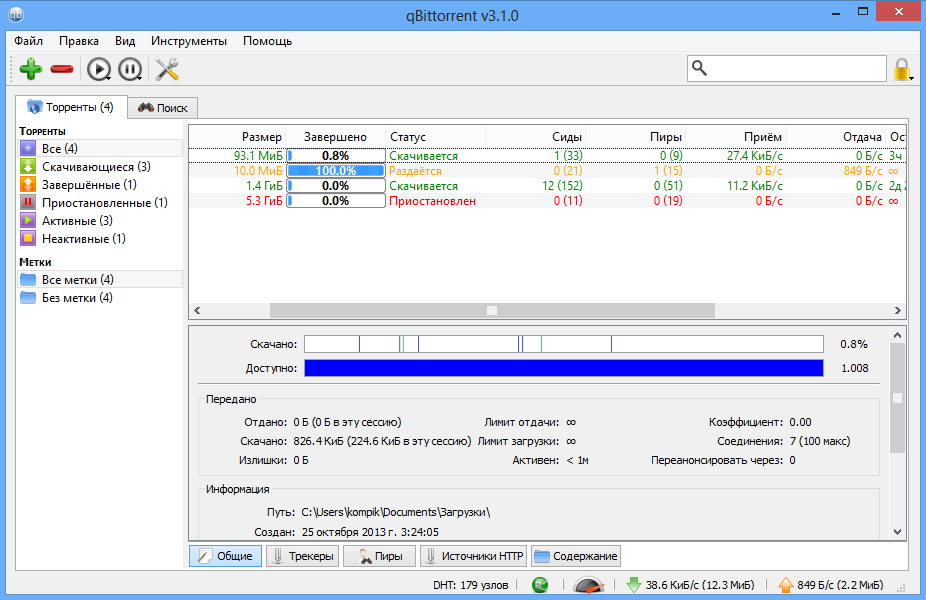Image resolution: width=926 pixels, height=600 pixels.
Task: Sort by the Пиры column header
Action: click(x=635, y=136)
